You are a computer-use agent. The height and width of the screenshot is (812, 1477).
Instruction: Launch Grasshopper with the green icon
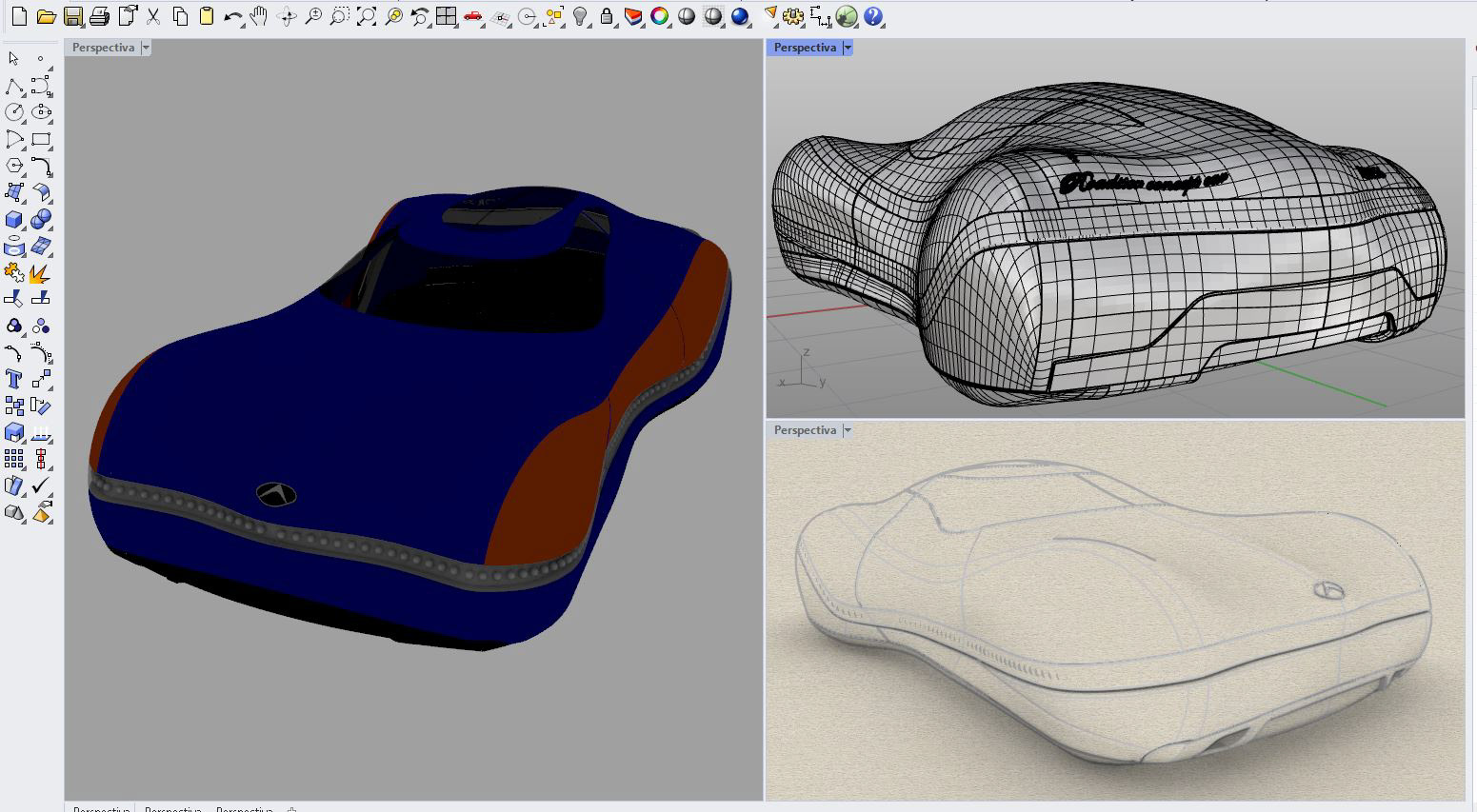847,16
